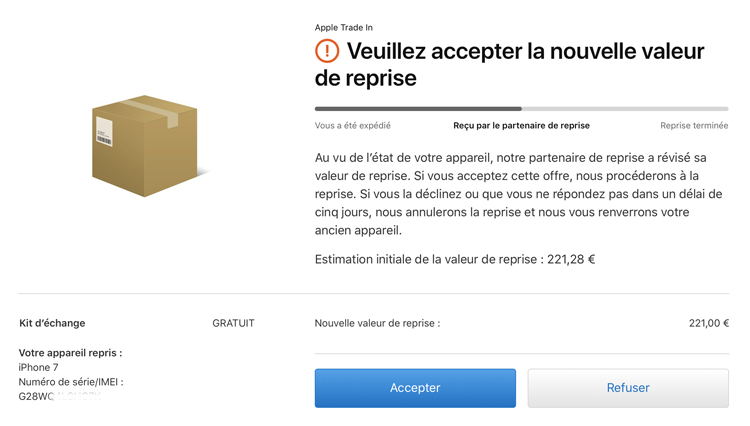Click the 'Numéro de série/IMEI' label
This screenshot has width=750, height=426.
[71, 382]
